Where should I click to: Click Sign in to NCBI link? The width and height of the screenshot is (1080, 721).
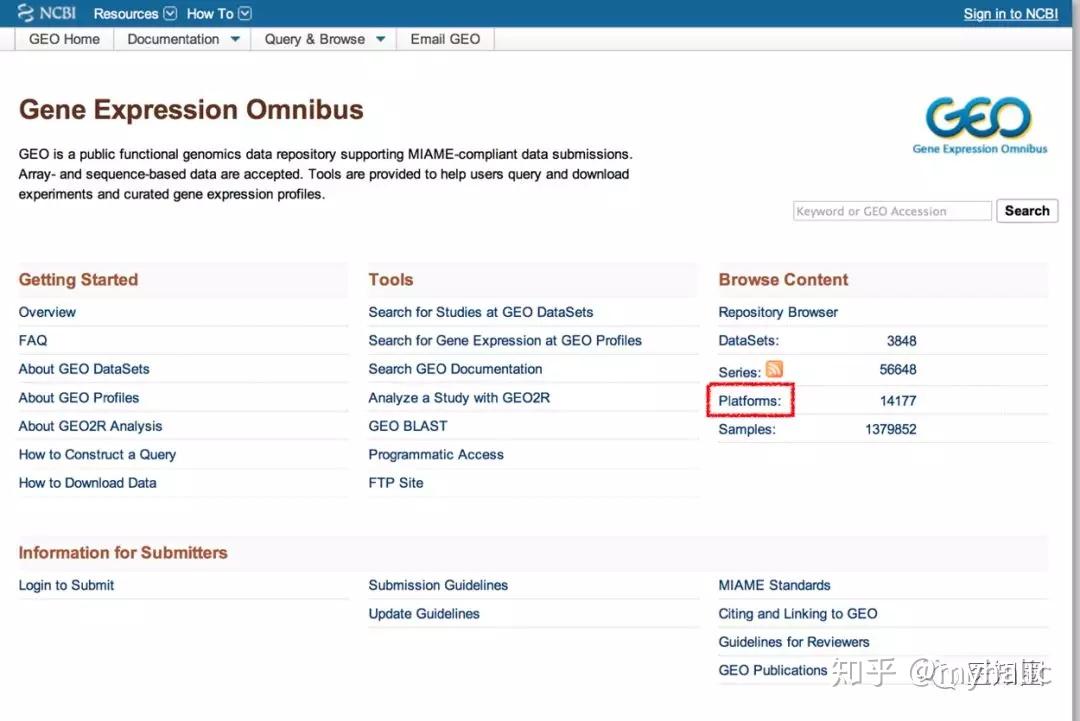tap(1010, 14)
